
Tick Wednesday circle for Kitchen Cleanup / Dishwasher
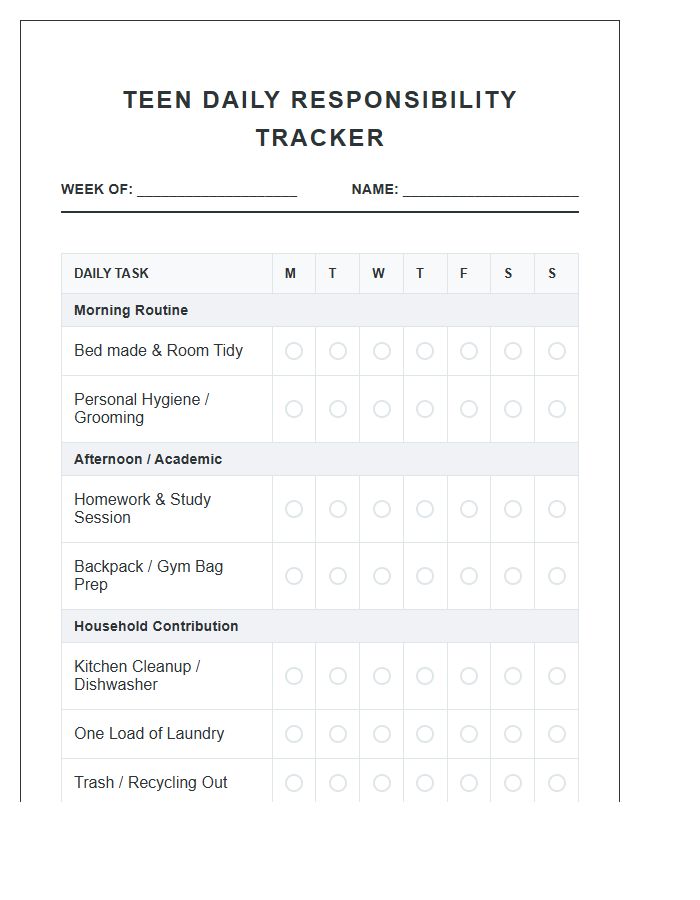pyautogui.click(x=382, y=676)
